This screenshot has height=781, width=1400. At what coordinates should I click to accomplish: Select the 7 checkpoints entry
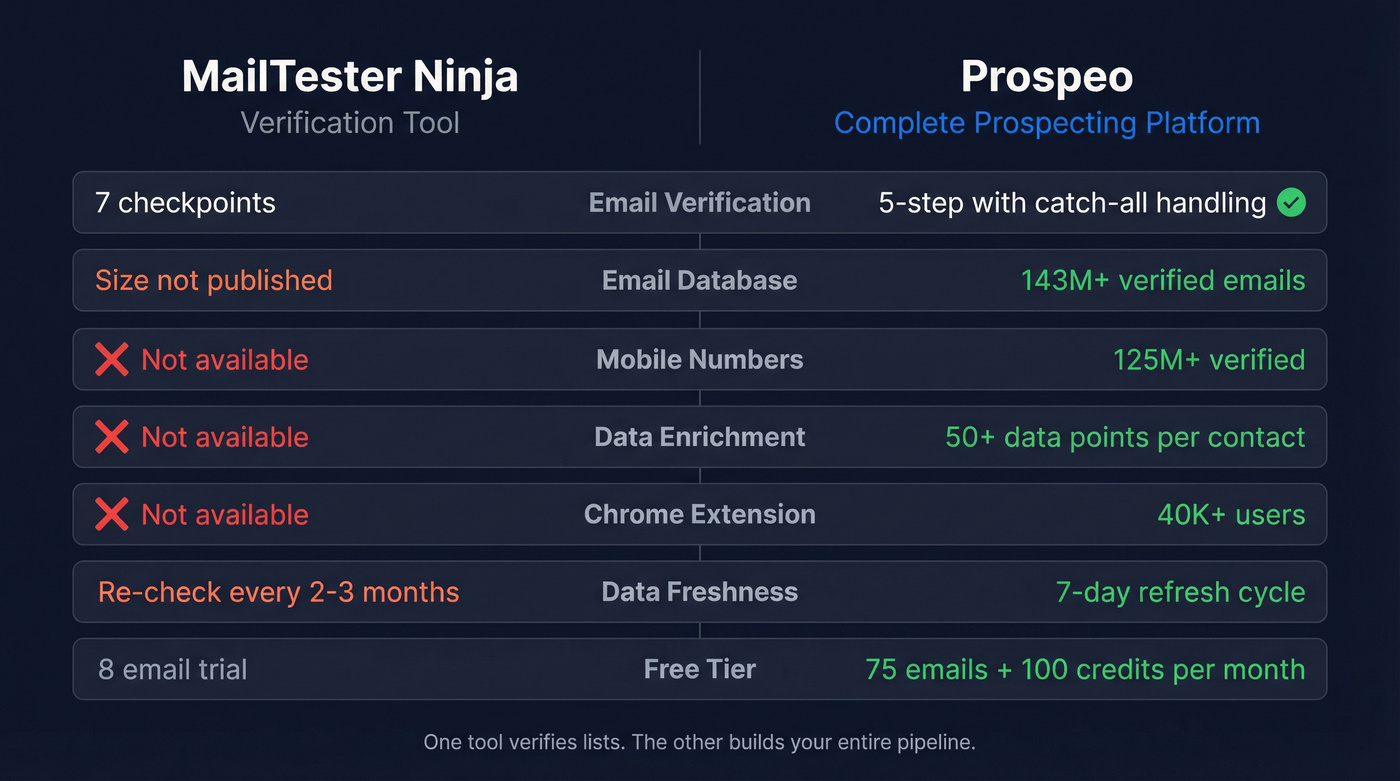pyautogui.click(x=185, y=203)
